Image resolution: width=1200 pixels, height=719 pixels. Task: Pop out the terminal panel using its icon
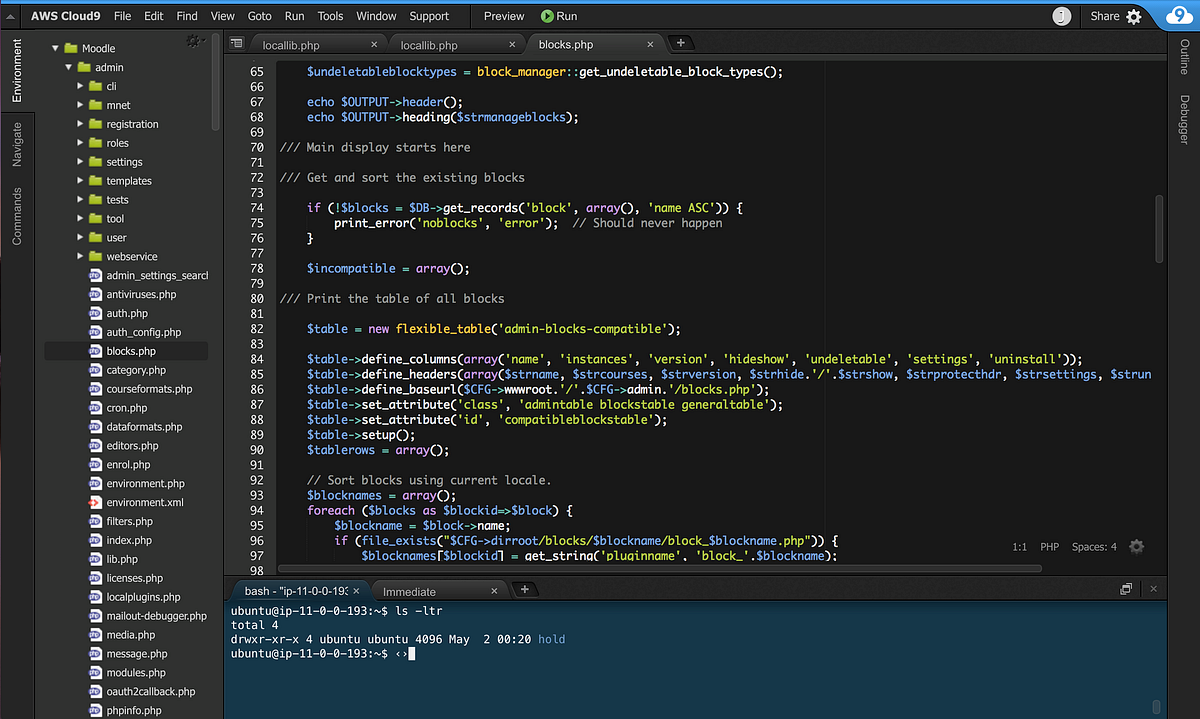point(1126,589)
